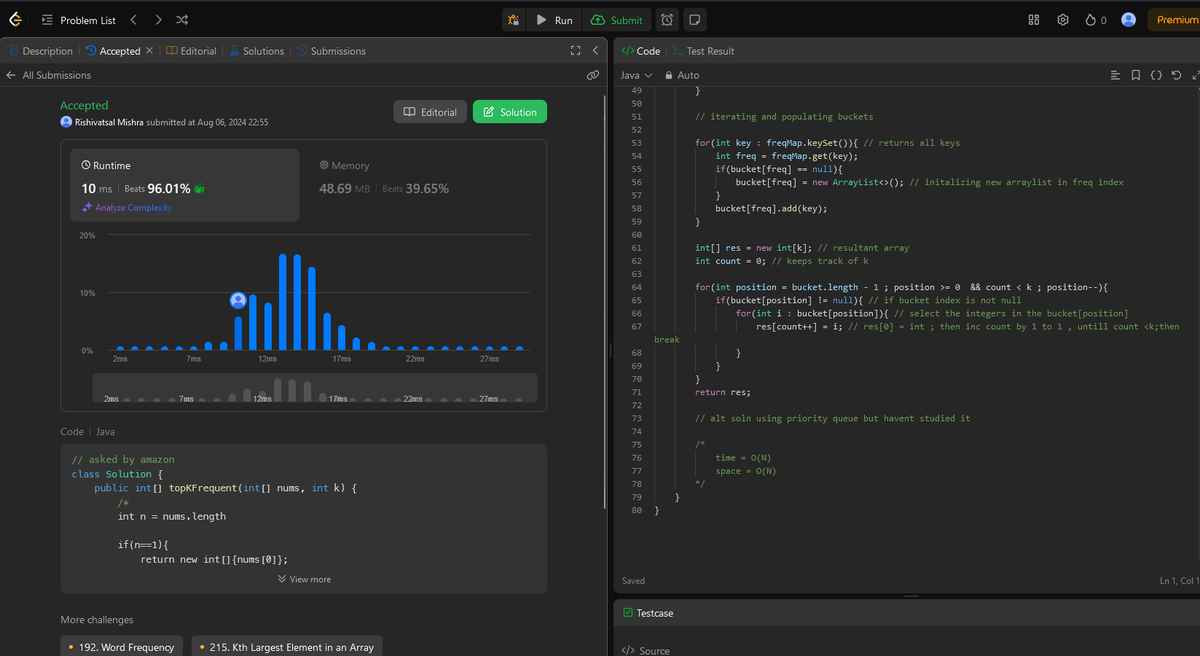Screen dimensions: 1200x656
Task: Click the Premium button
Action: (1173, 20)
